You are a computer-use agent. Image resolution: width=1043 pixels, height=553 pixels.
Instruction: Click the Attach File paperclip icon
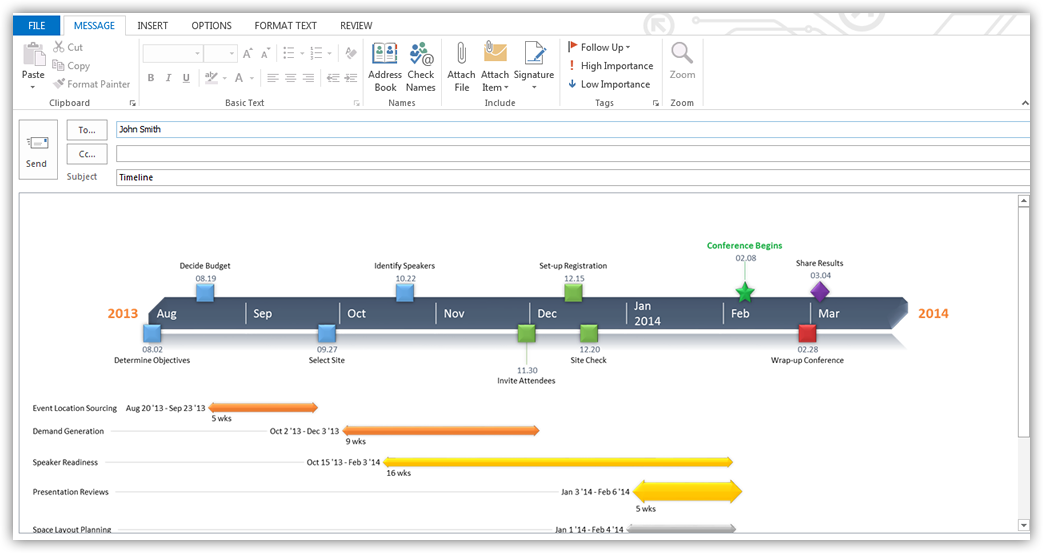pos(461,55)
